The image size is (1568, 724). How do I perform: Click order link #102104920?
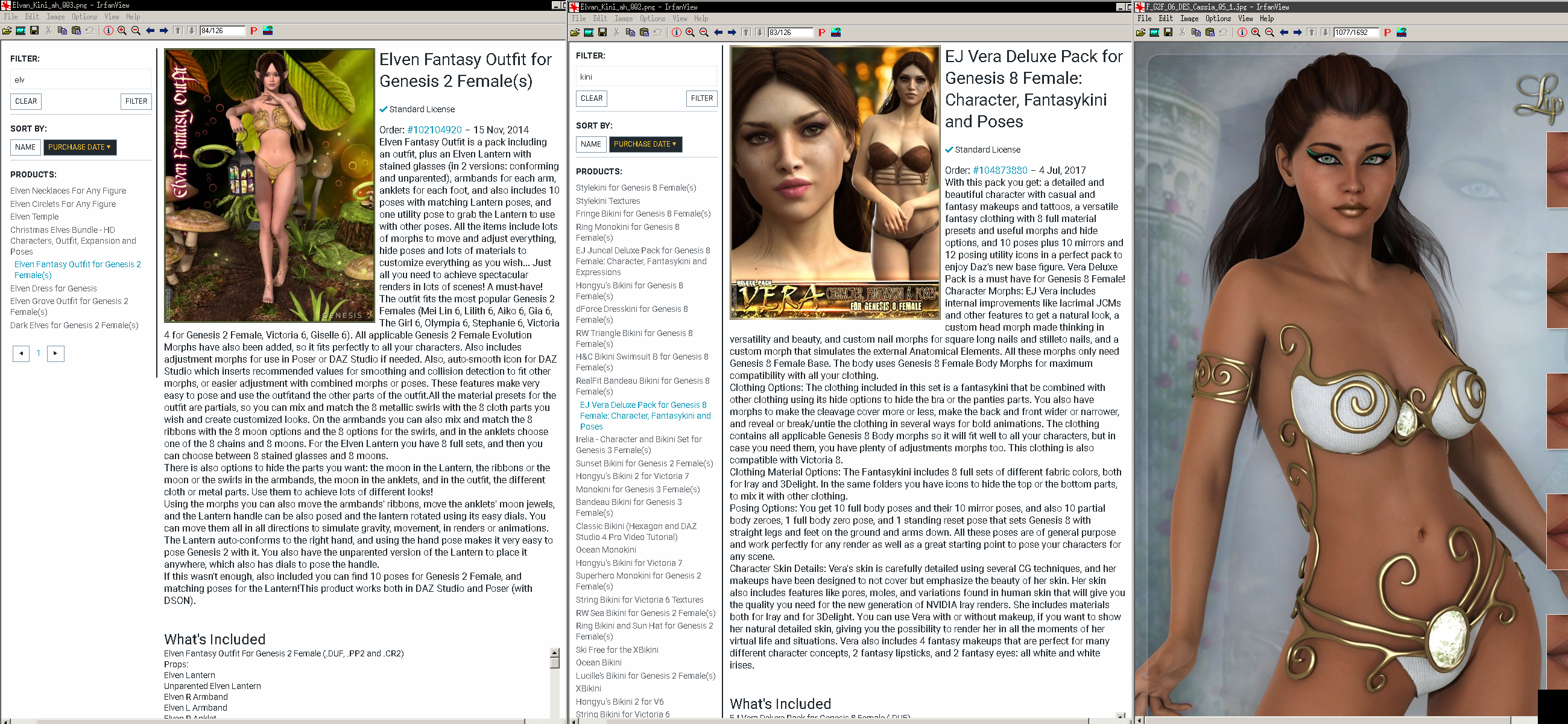pos(434,130)
